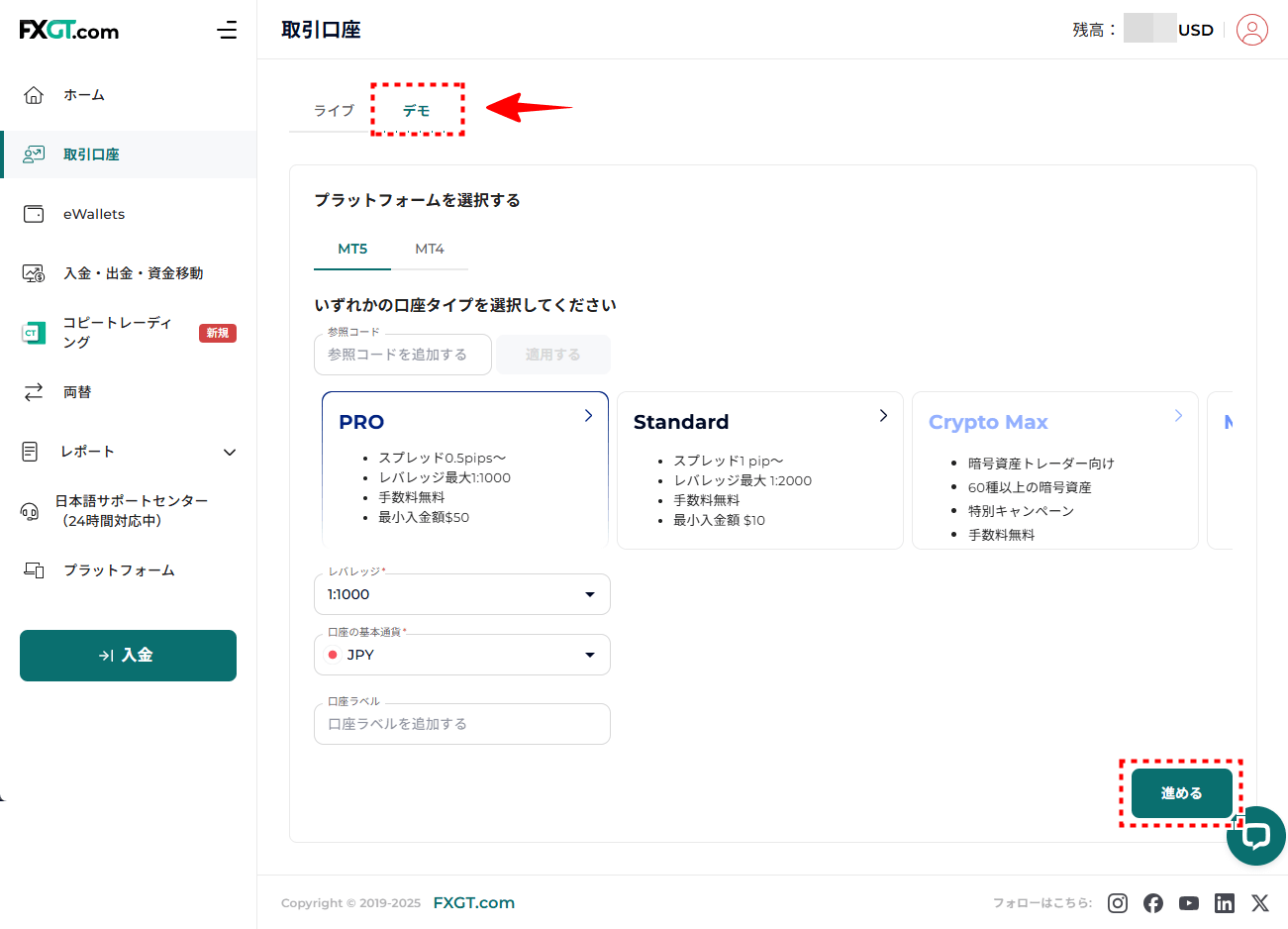Screen dimensions: 1288x929
Task: Click the 口座ラベル input field
Action: coord(461,724)
